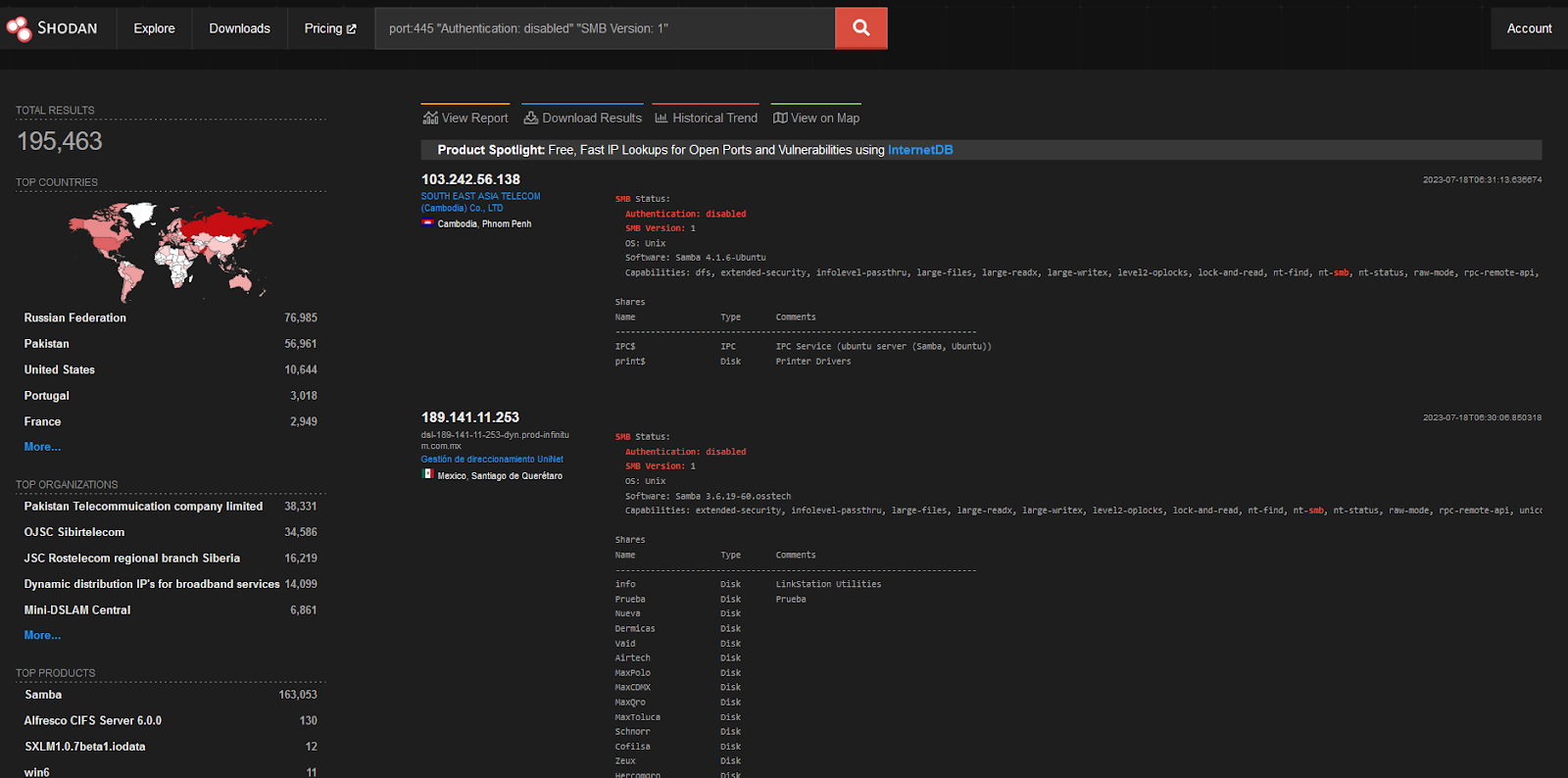Click the print$ share row
The image size is (1568, 778).
[733, 362]
